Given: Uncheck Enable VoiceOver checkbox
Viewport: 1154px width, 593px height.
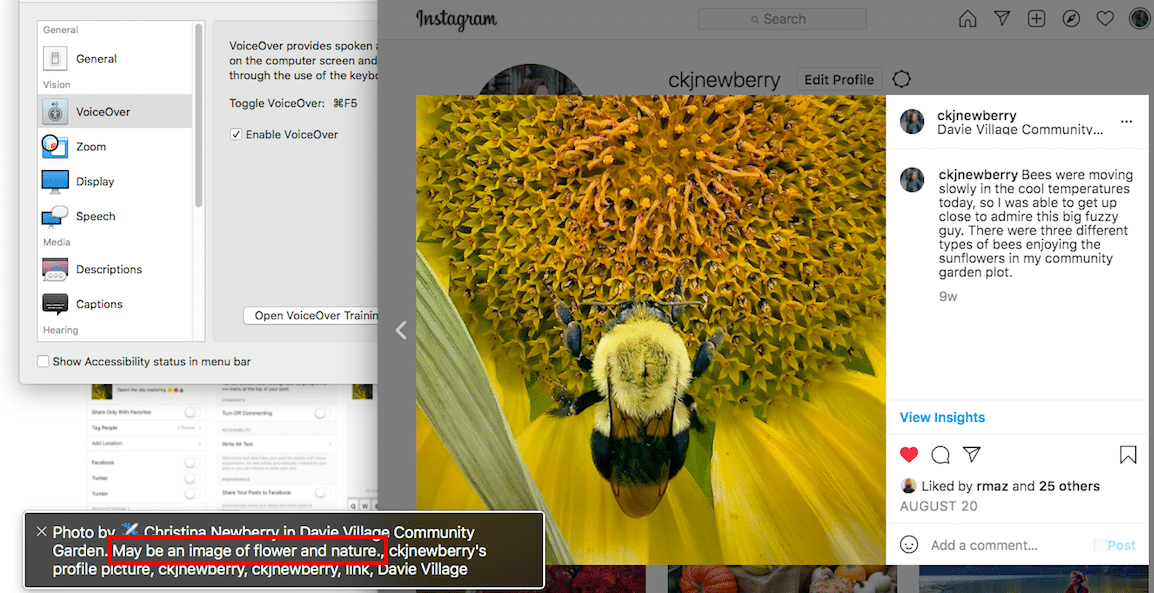Looking at the screenshot, I should pyautogui.click(x=236, y=134).
